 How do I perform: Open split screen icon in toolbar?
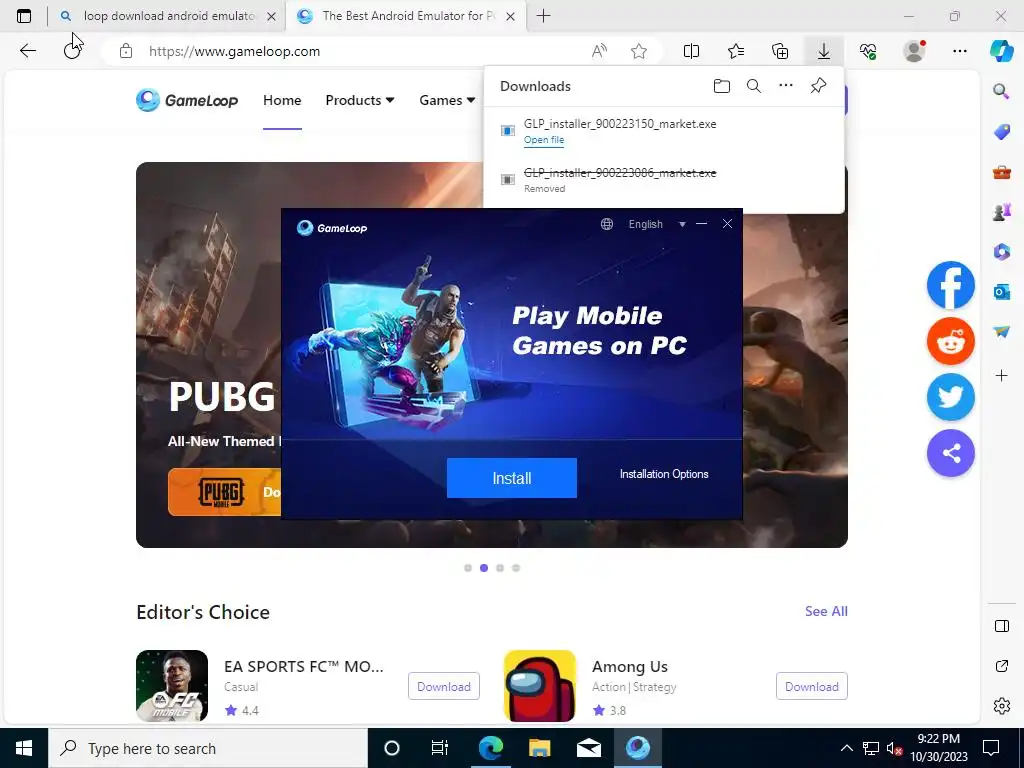(691, 51)
